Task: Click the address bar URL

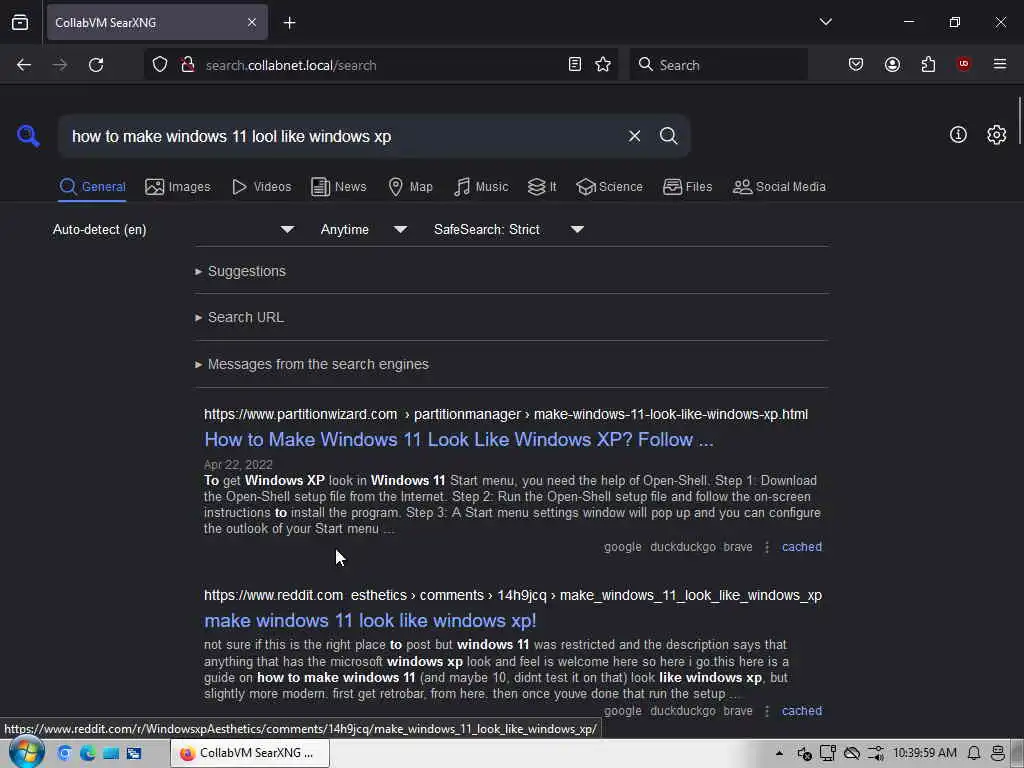Action: [x=291, y=65]
